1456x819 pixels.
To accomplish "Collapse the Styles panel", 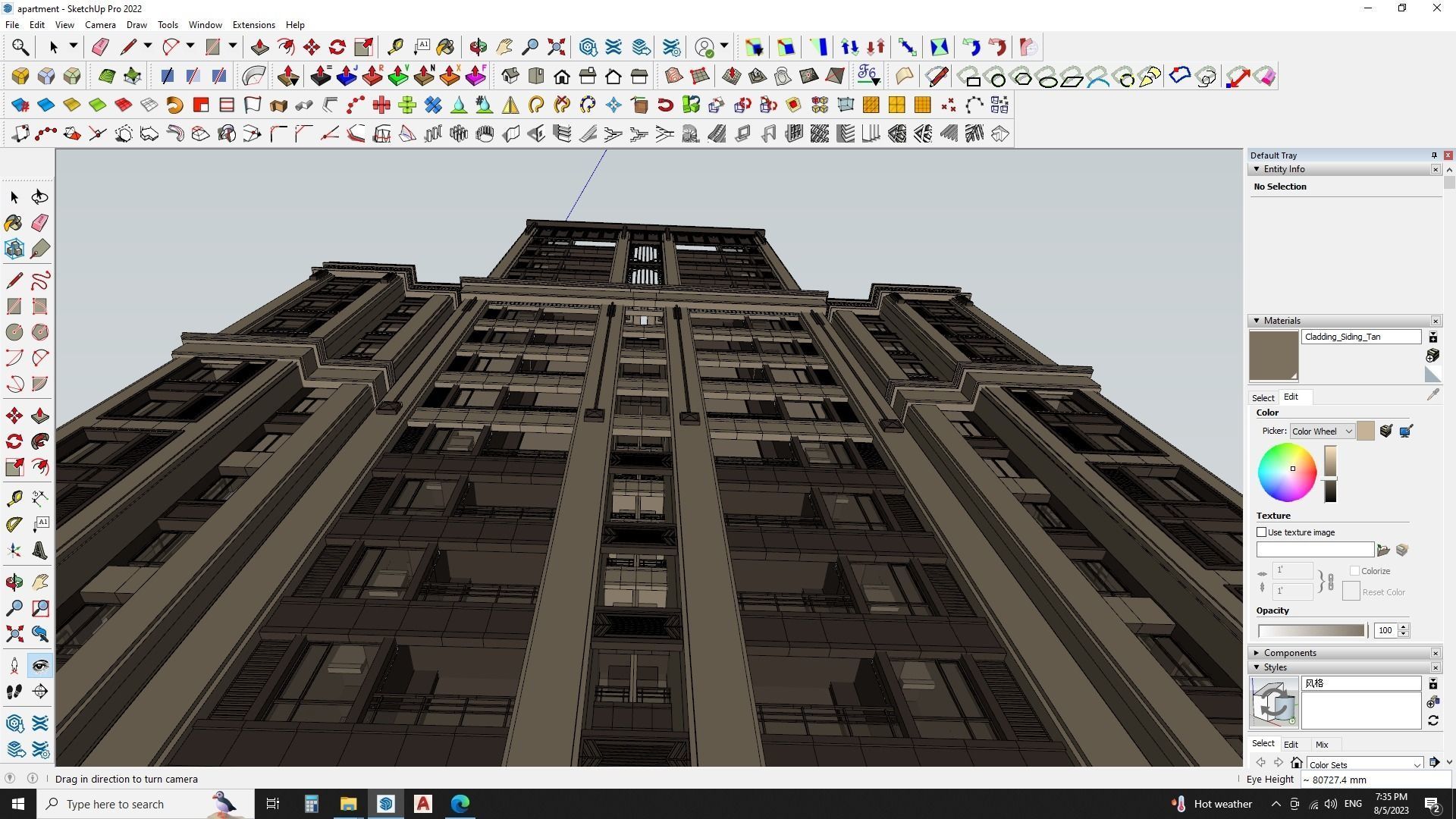I will (x=1257, y=667).
